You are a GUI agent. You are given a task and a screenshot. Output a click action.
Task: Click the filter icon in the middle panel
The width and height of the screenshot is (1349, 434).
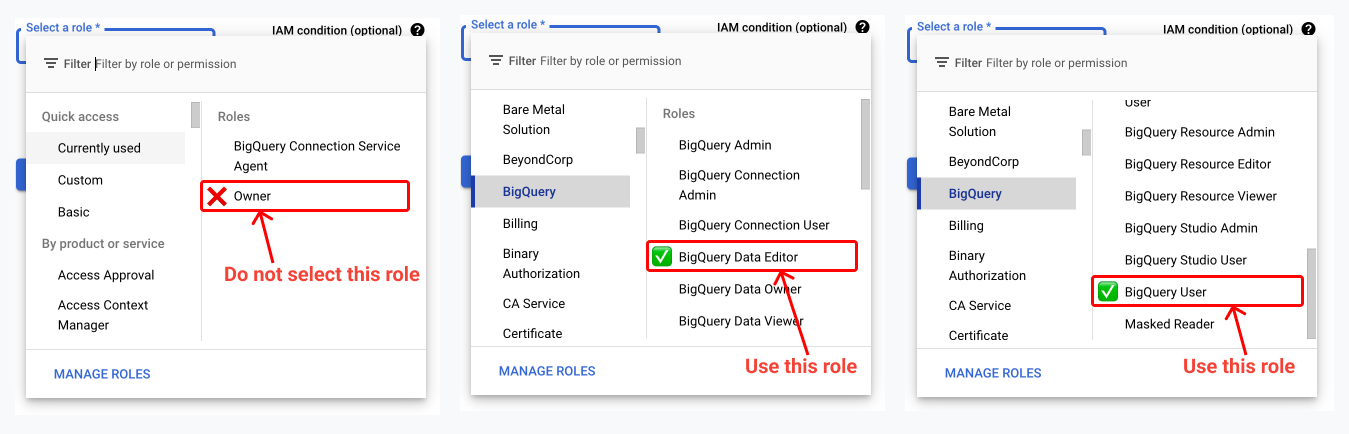495,61
